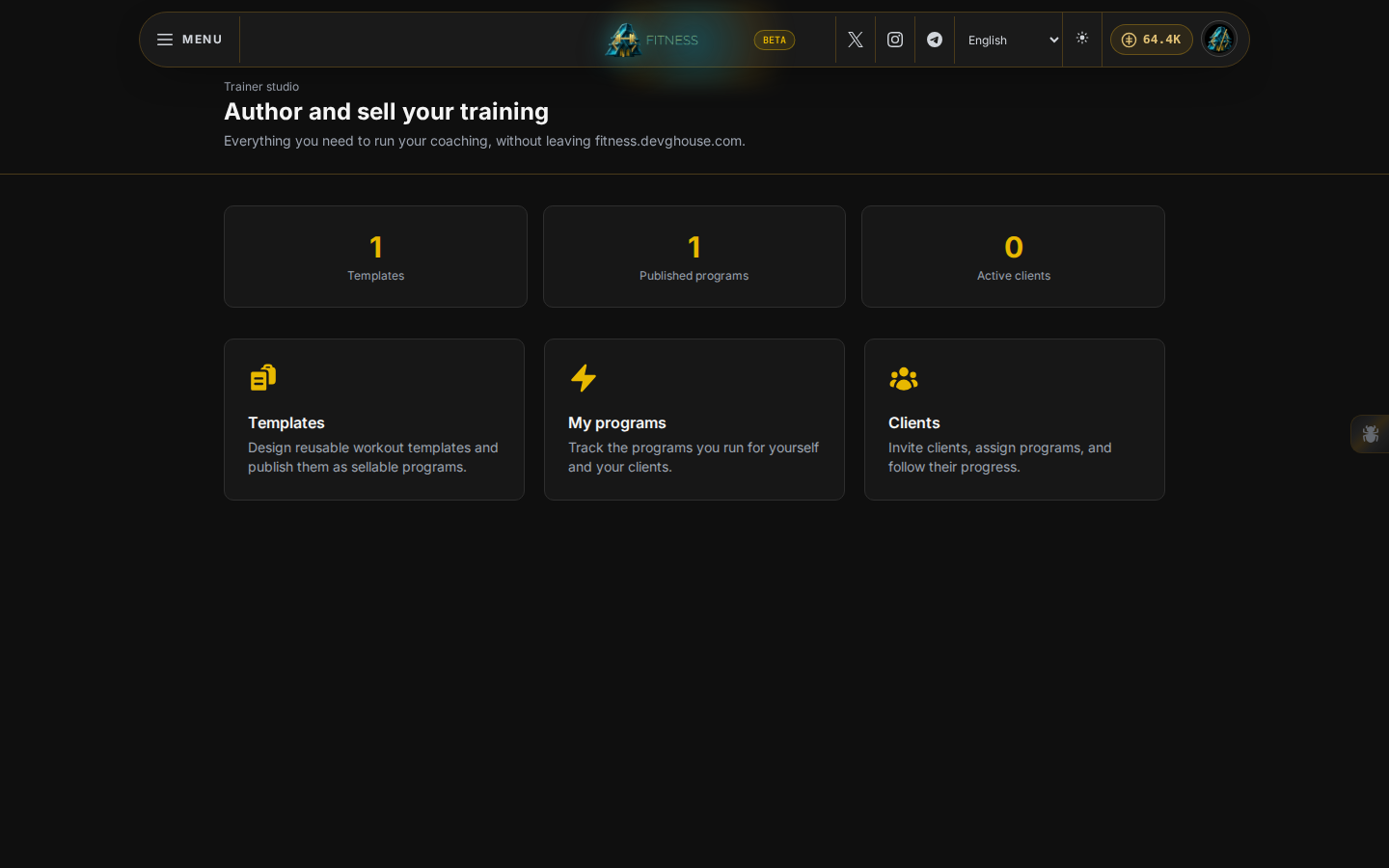
Task: Click the Published programs stat card
Action: 694,257
